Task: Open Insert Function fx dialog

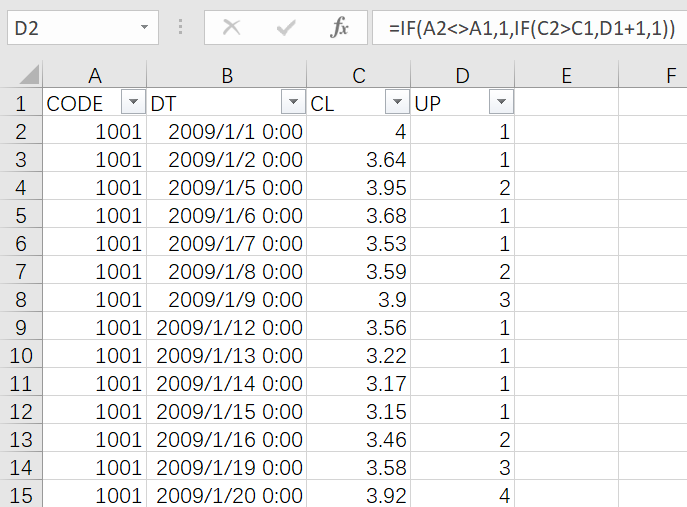Action: (339, 28)
